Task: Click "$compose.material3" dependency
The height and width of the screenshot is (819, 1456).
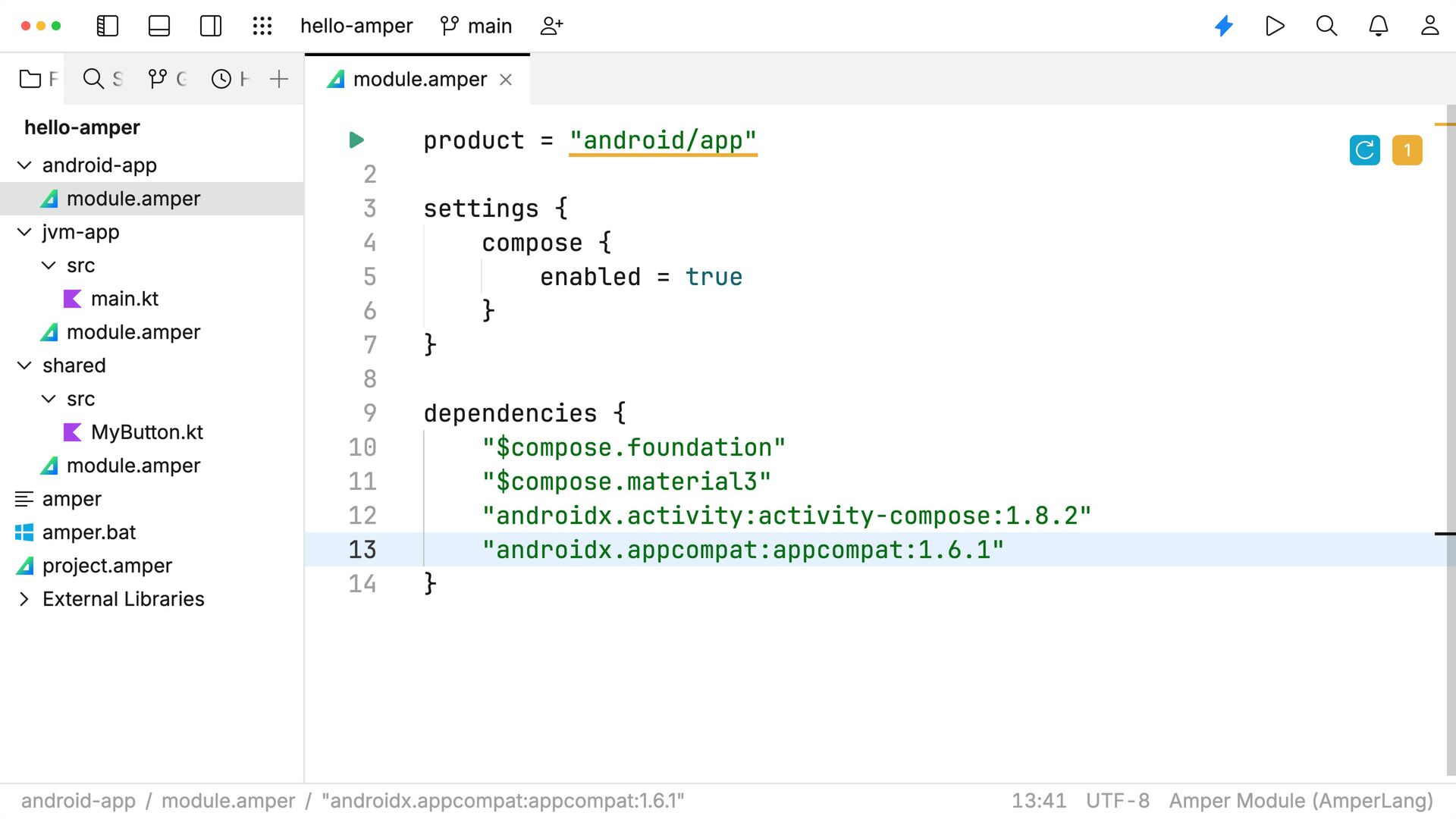Action: coord(626,482)
